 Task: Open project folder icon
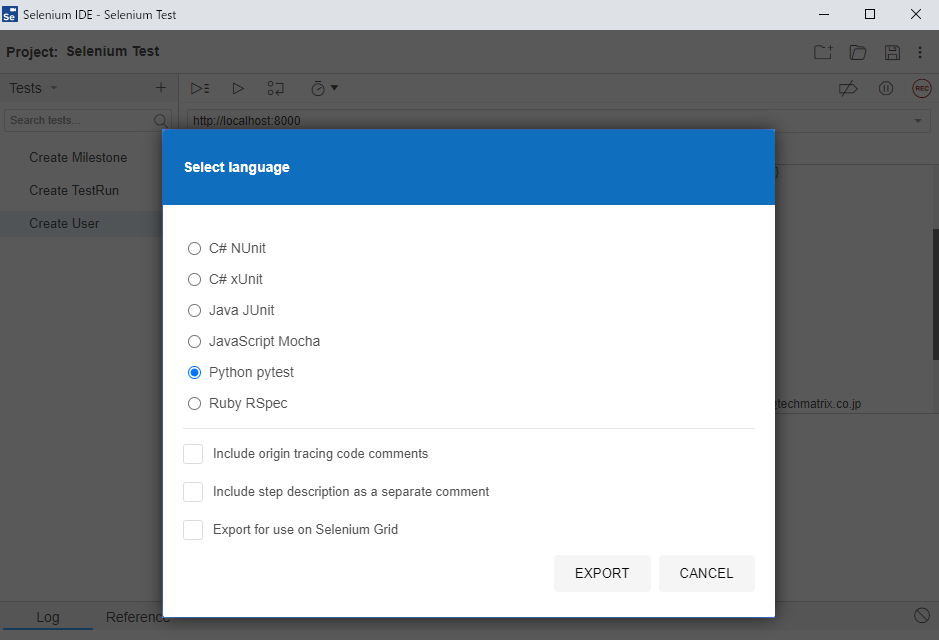(x=858, y=52)
